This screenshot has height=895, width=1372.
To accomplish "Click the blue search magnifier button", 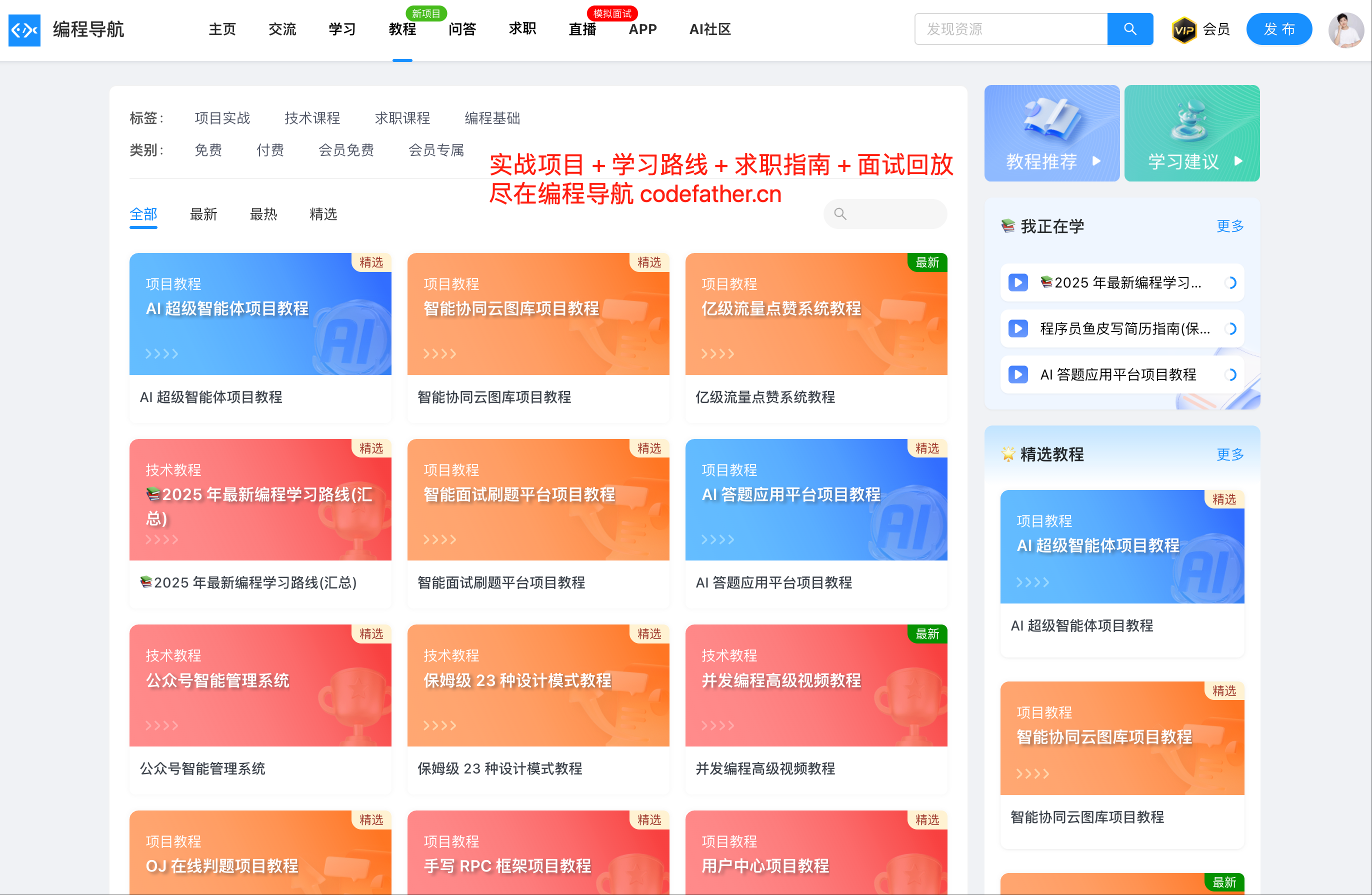I will pos(1129,29).
